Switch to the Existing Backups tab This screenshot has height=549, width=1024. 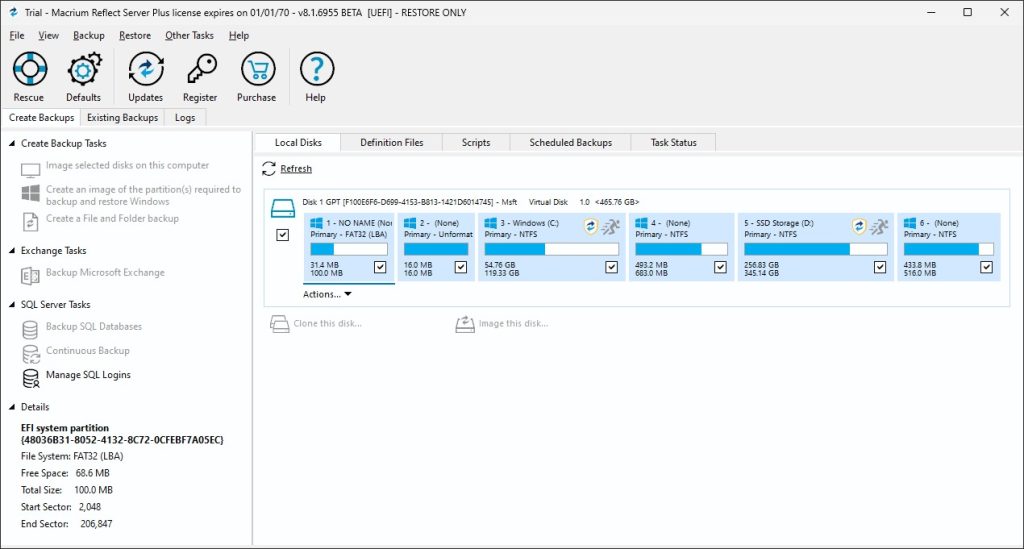123,118
